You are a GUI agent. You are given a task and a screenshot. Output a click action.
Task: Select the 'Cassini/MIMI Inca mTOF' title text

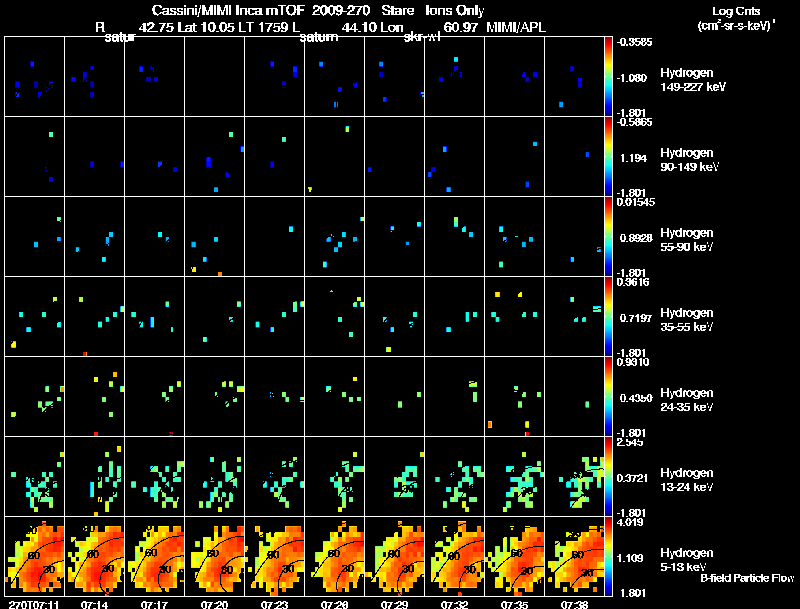(x=228, y=10)
